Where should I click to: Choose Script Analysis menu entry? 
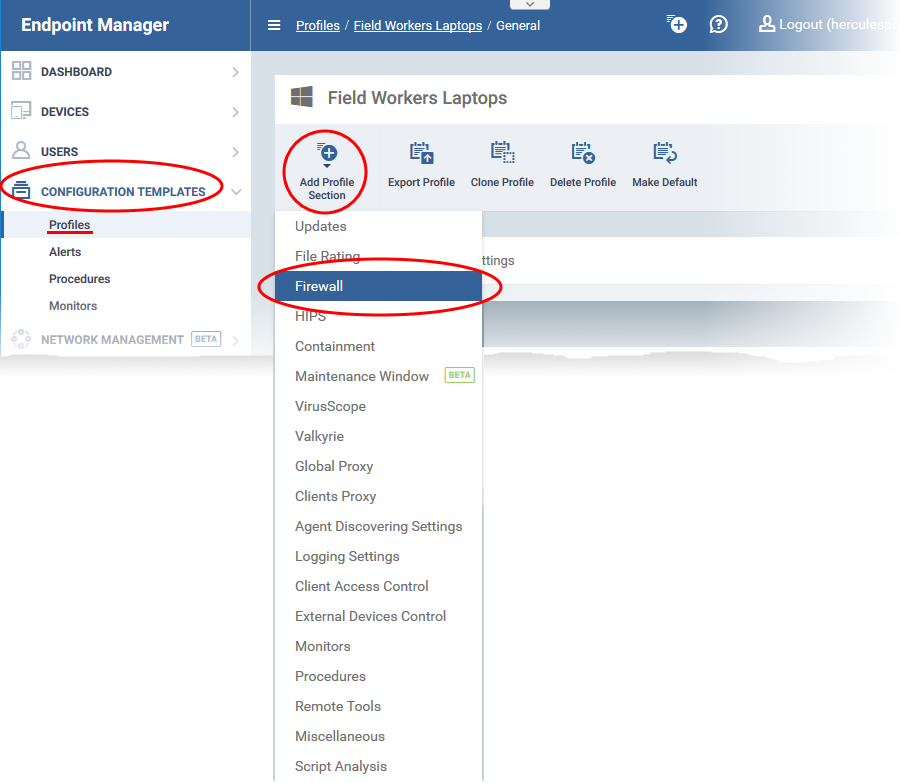(x=378, y=766)
